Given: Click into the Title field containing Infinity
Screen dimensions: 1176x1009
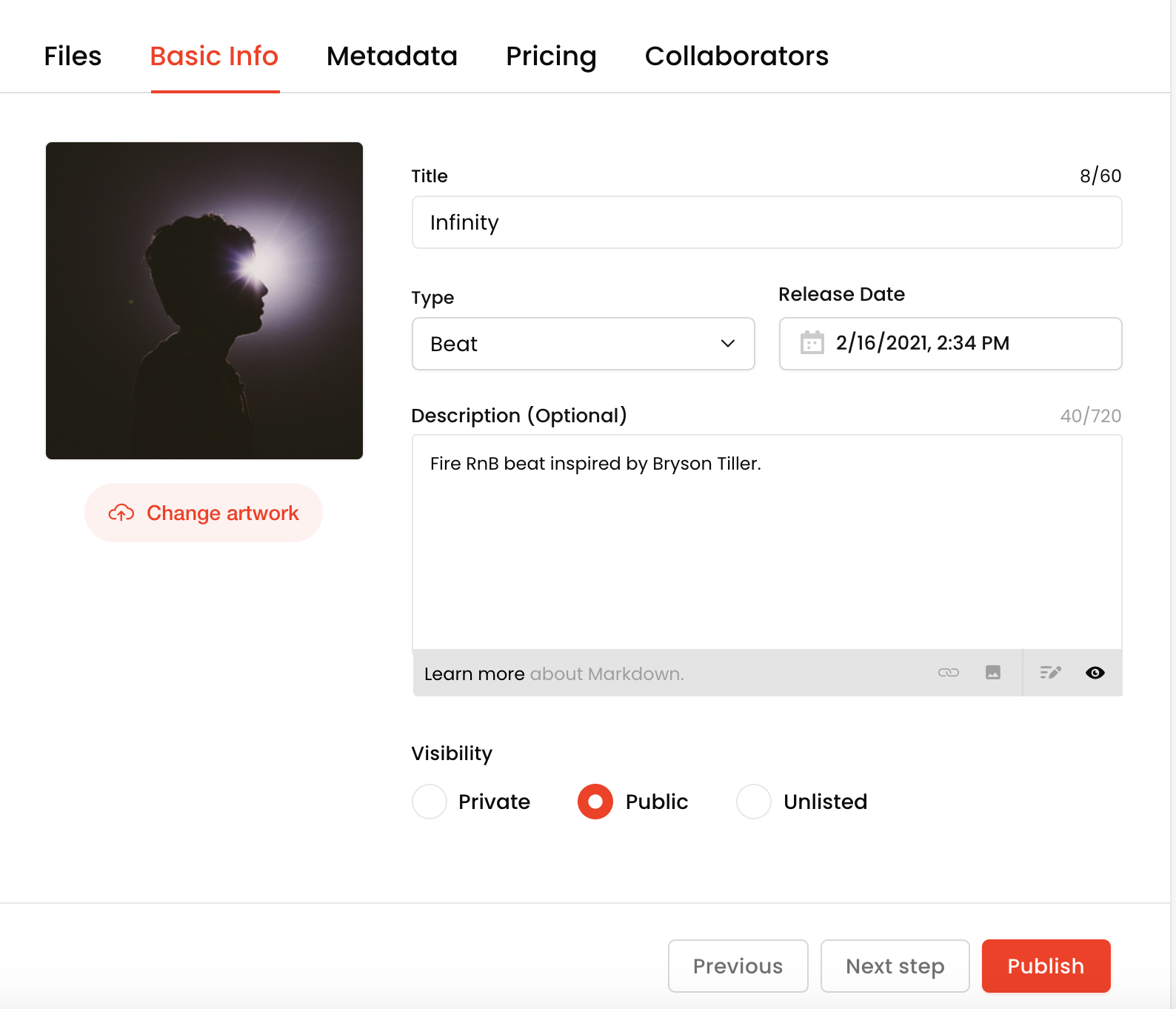Looking at the screenshot, I should 766,222.
